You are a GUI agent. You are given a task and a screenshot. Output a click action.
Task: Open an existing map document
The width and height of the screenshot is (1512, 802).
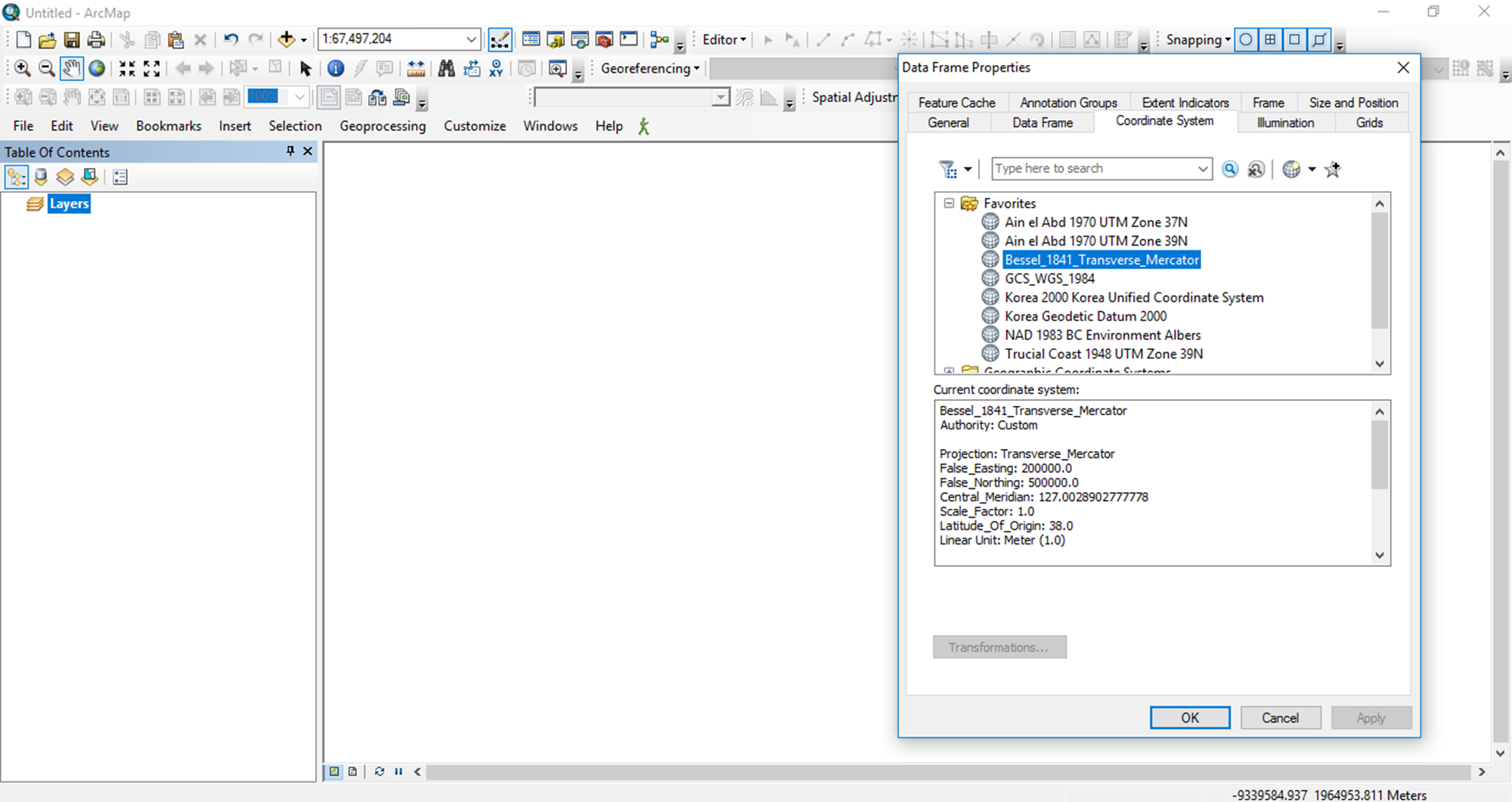47,39
